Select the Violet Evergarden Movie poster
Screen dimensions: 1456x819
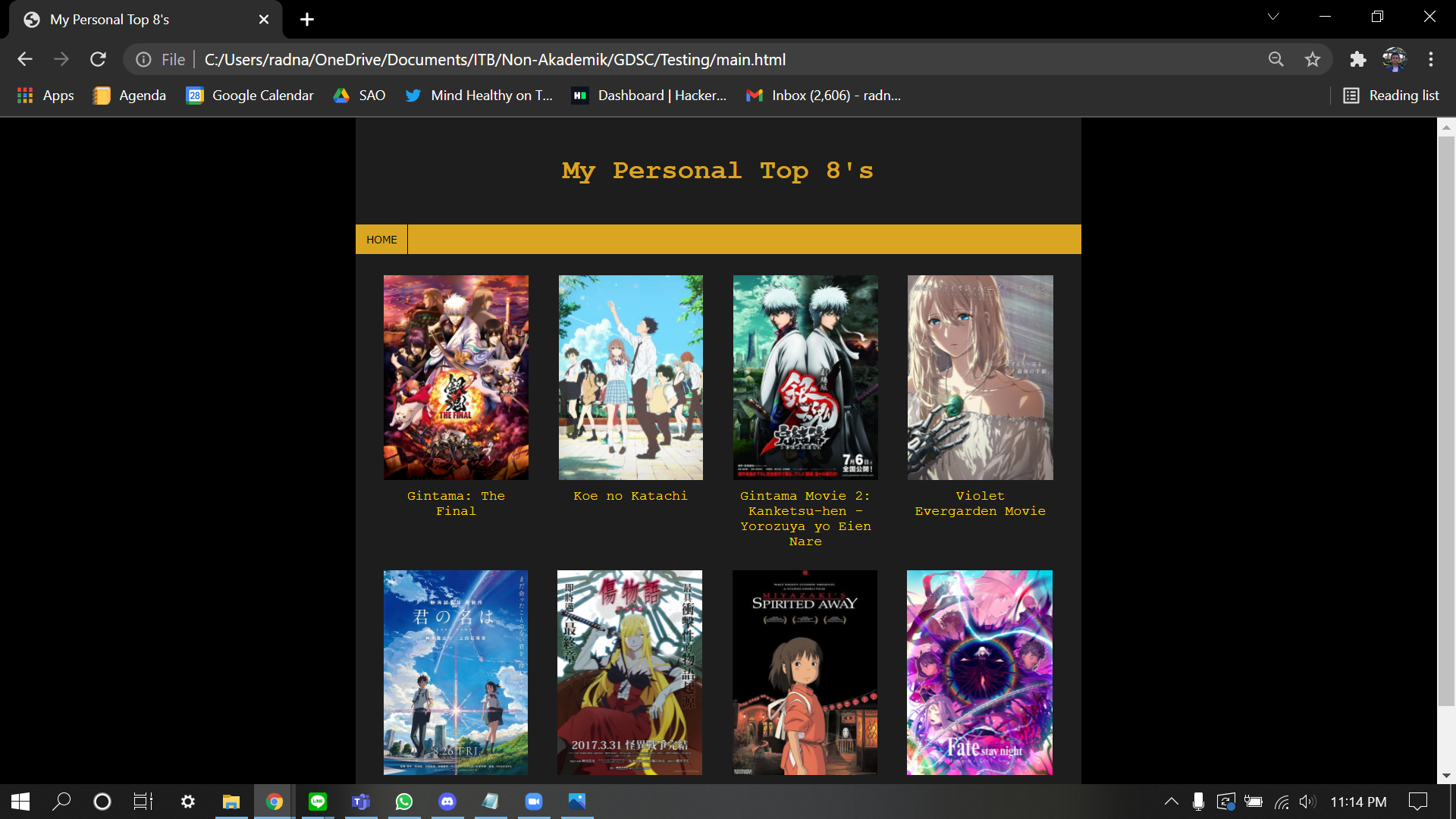pos(981,378)
